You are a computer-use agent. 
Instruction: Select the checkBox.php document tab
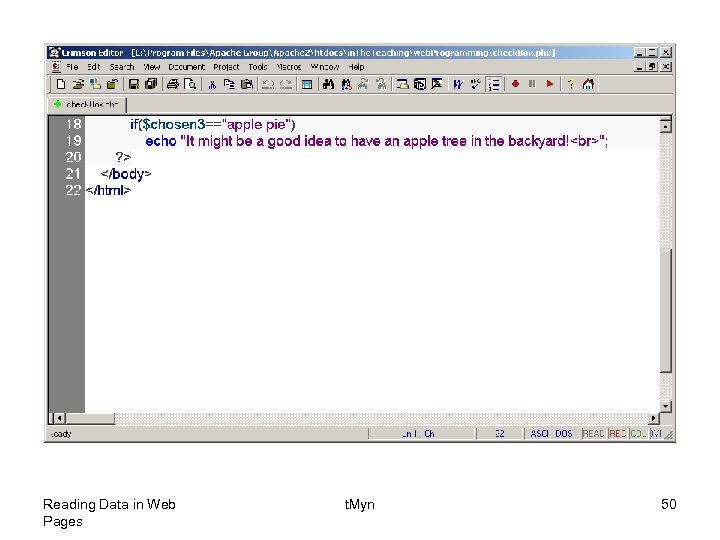(x=87, y=105)
